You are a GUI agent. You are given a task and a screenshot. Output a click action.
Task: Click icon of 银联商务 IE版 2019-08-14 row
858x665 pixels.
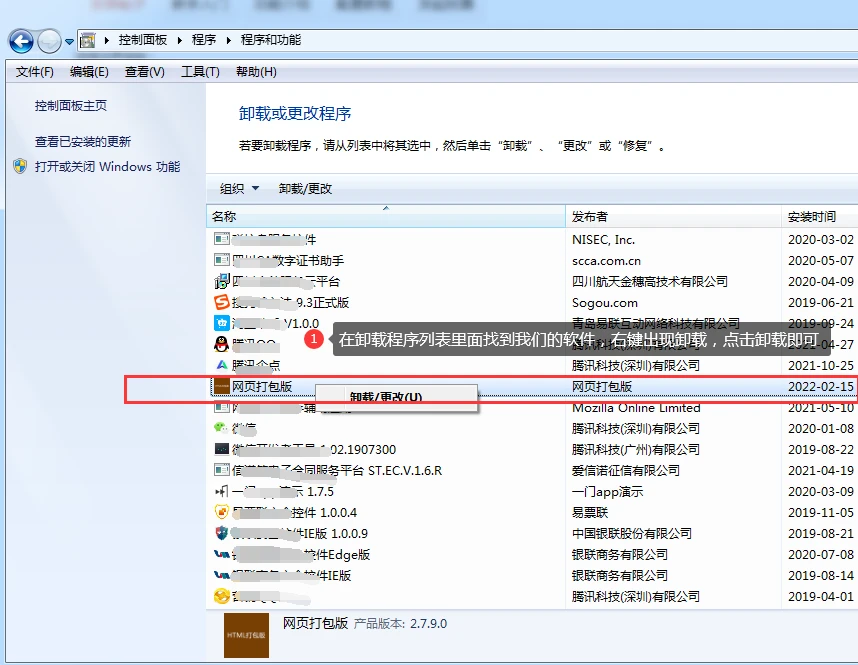222,575
